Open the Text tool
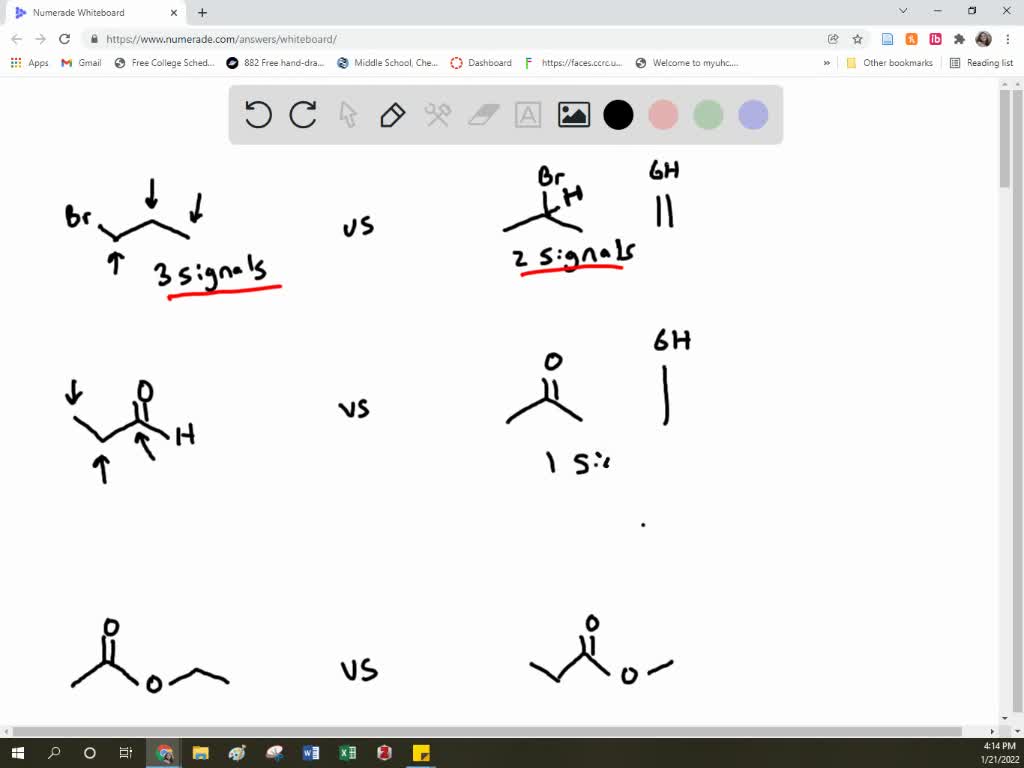Image resolution: width=1024 pixels, height=768 pixels. click(x=526, y=114)
